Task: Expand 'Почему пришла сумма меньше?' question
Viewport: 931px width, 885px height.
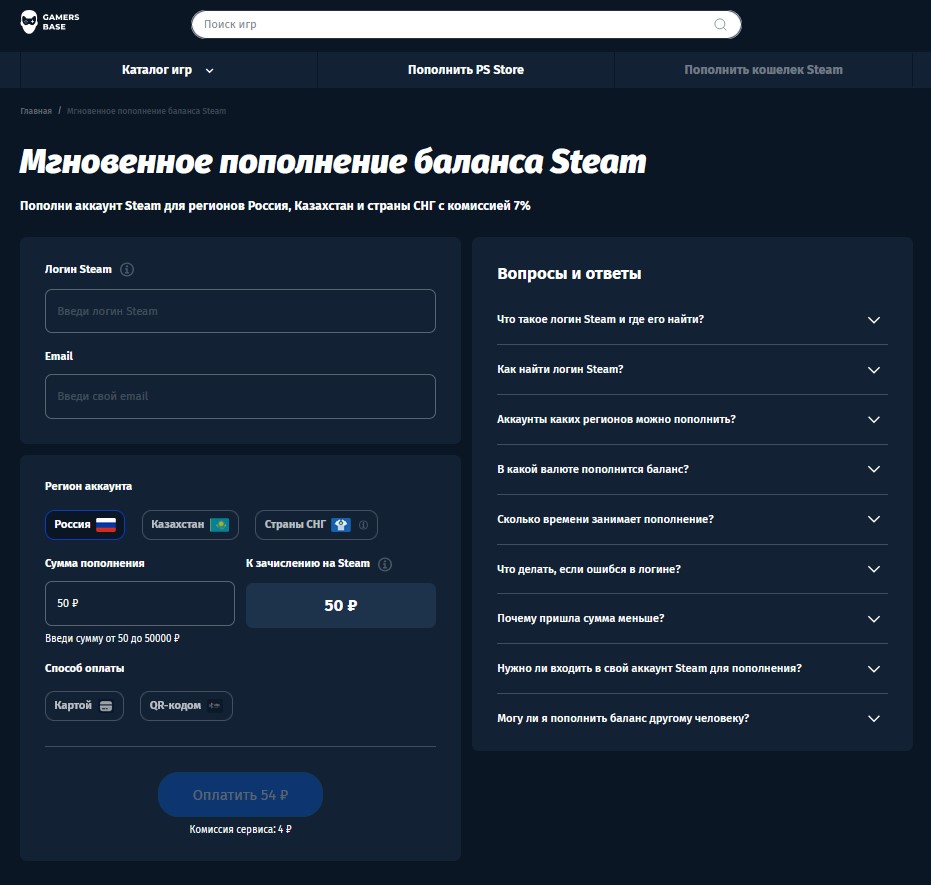Action: [x=692, y=618]
